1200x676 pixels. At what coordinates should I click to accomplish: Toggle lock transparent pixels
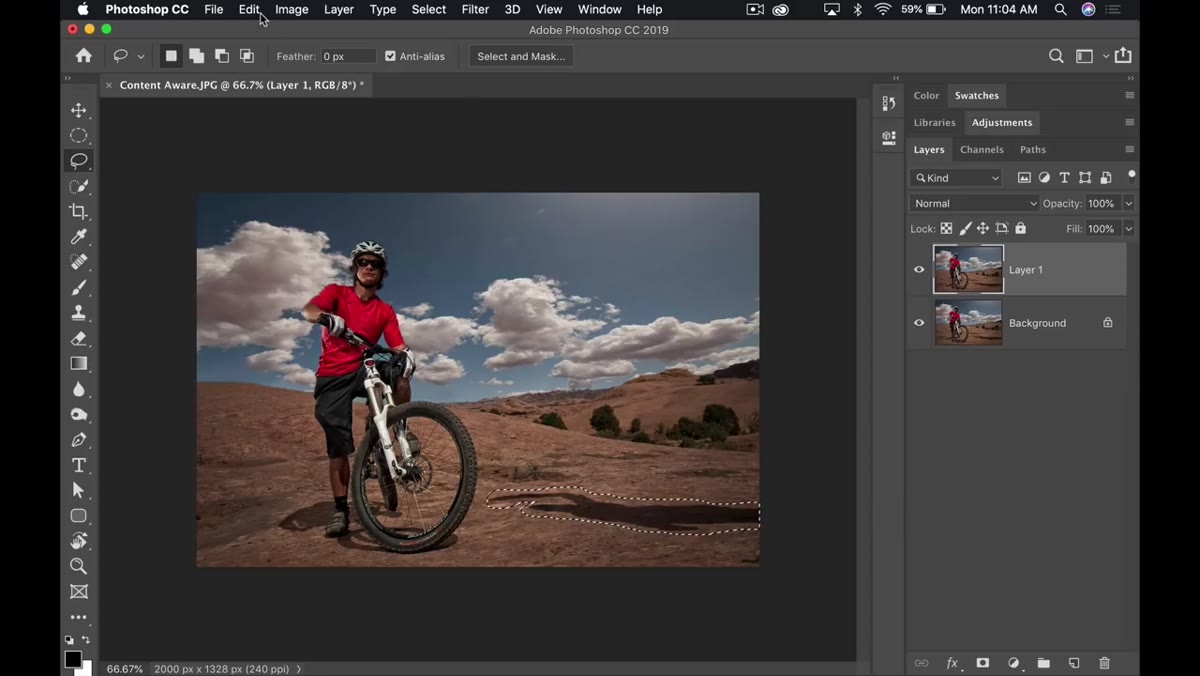tap(946, 229)
